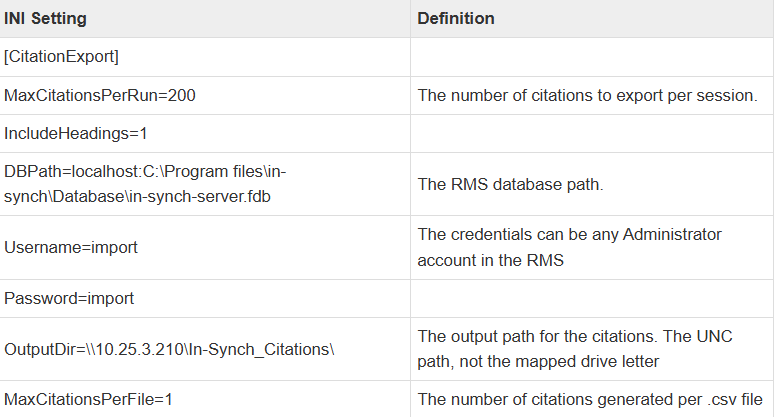Select the IncludeHeadings=1 setting cell
This screenshot has width=775, height=417.
[76, 133]
